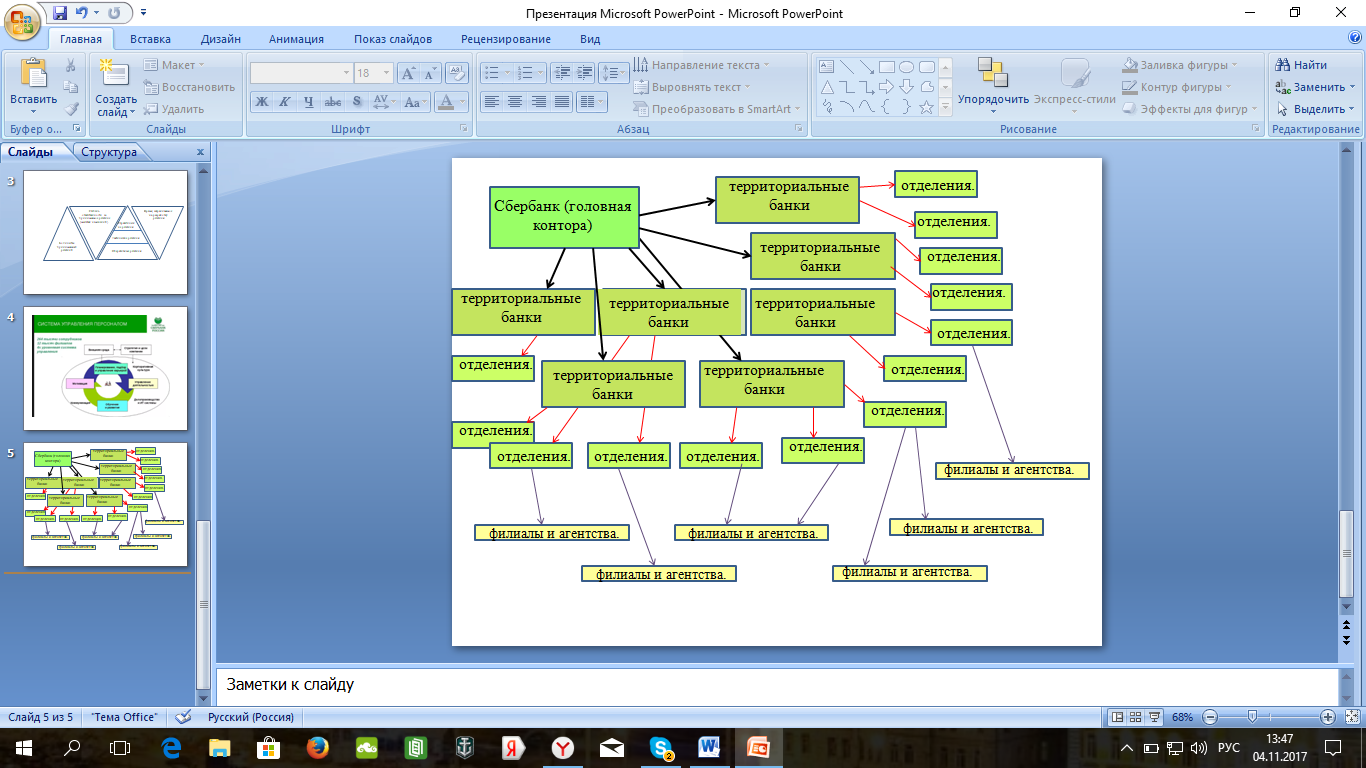Open the Windows Start menu

coord(22,747)
